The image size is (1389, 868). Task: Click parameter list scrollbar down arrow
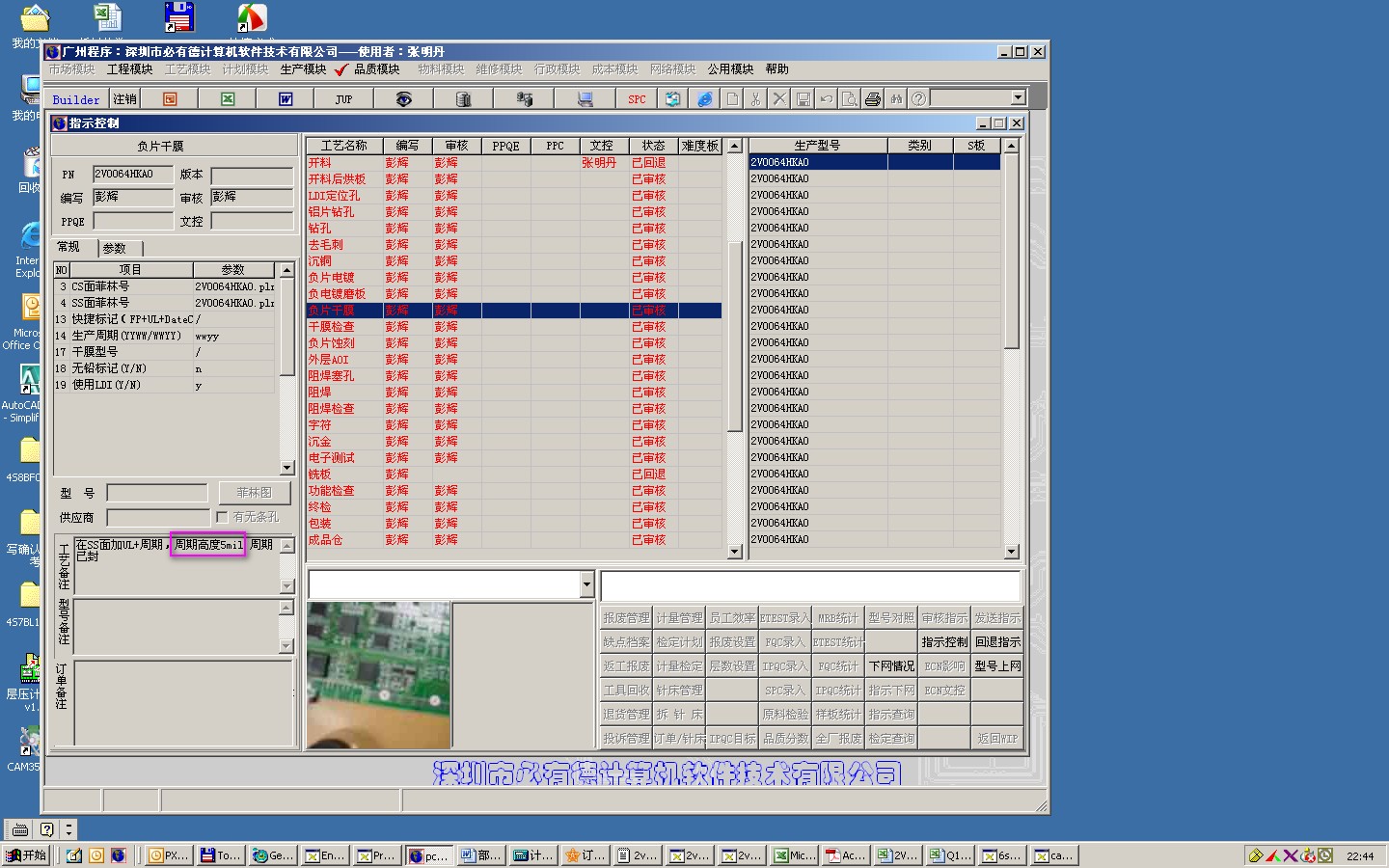pos(286,468)
